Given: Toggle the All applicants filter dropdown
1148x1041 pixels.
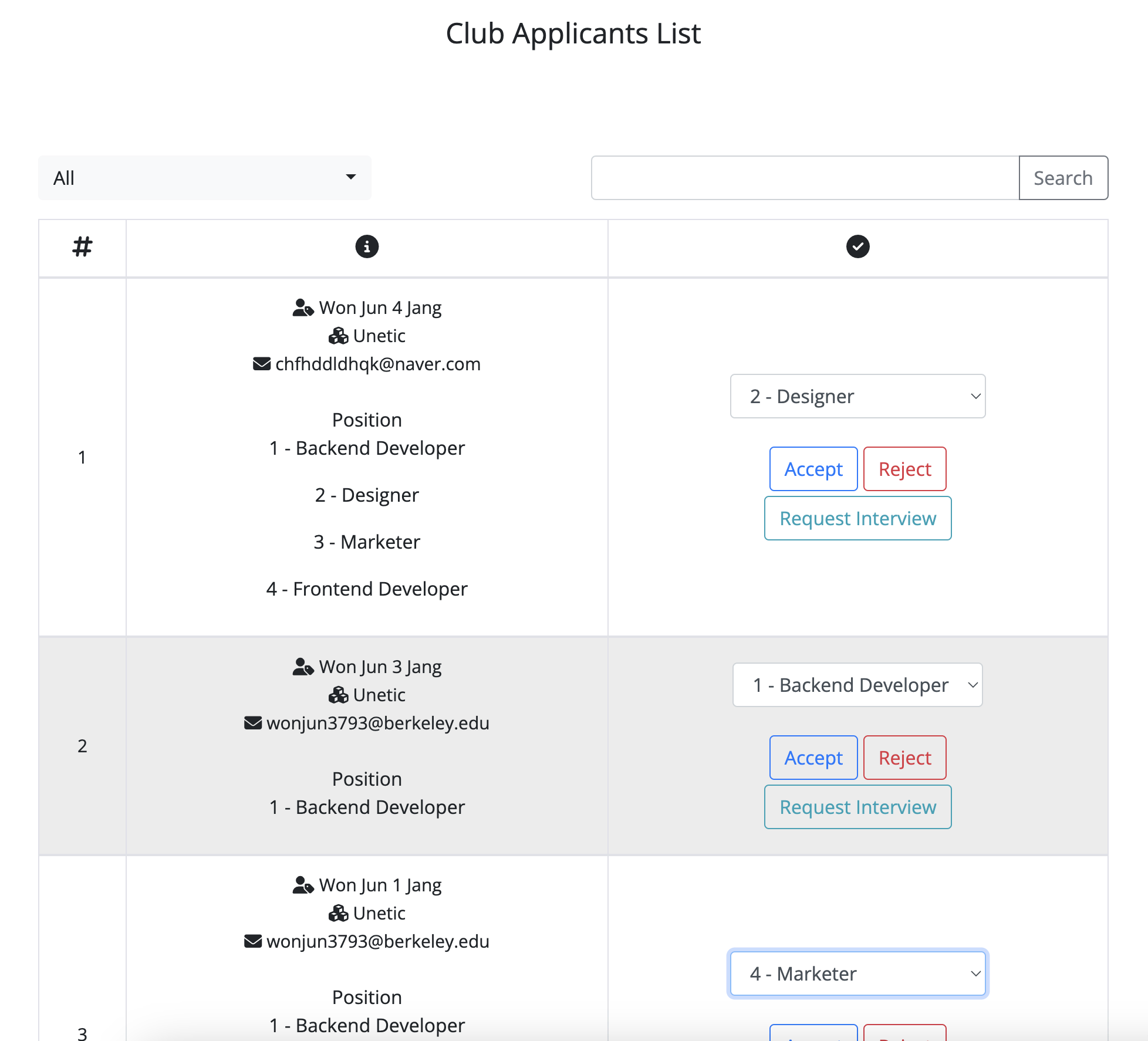Looking at the screenshot, I should [x=205, y=177].
